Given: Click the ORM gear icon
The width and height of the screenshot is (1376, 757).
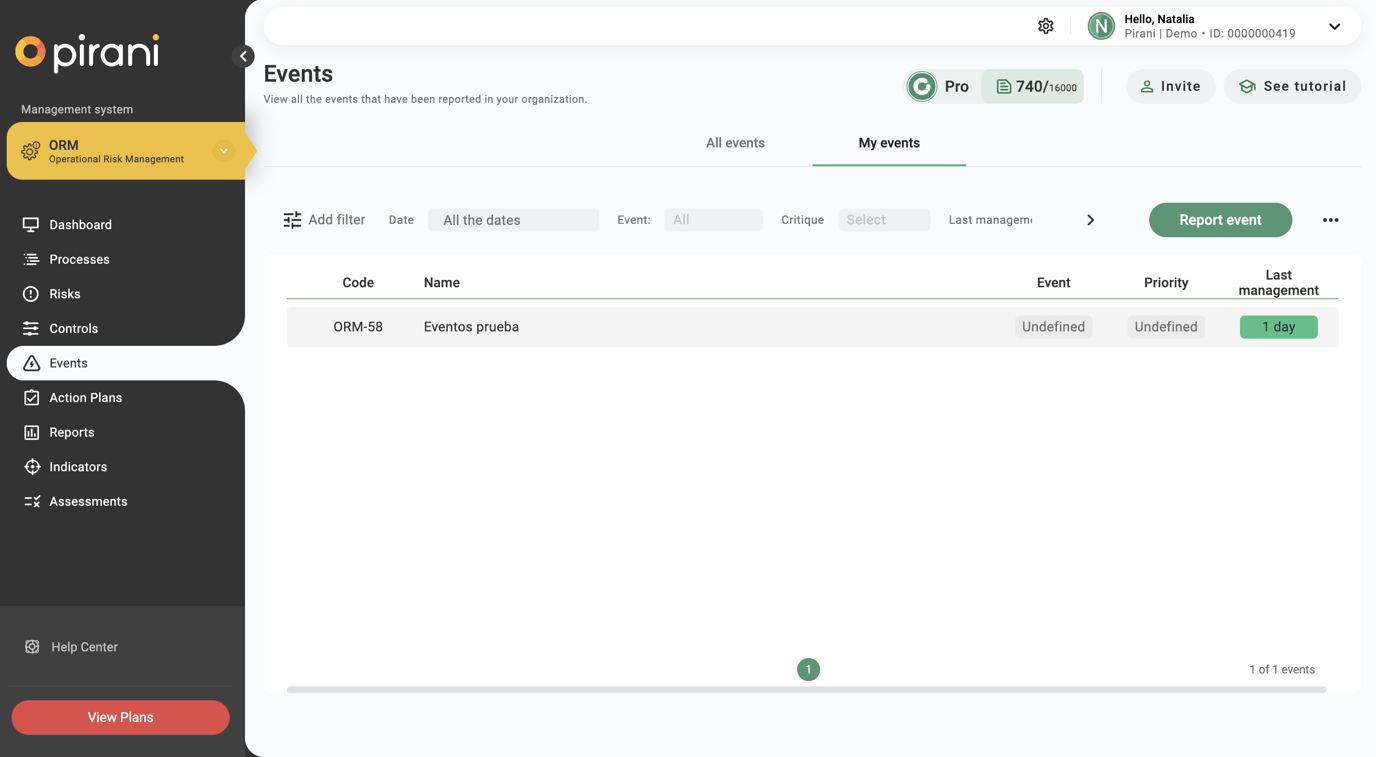Looking at the screenshot, I should point(31,151).
